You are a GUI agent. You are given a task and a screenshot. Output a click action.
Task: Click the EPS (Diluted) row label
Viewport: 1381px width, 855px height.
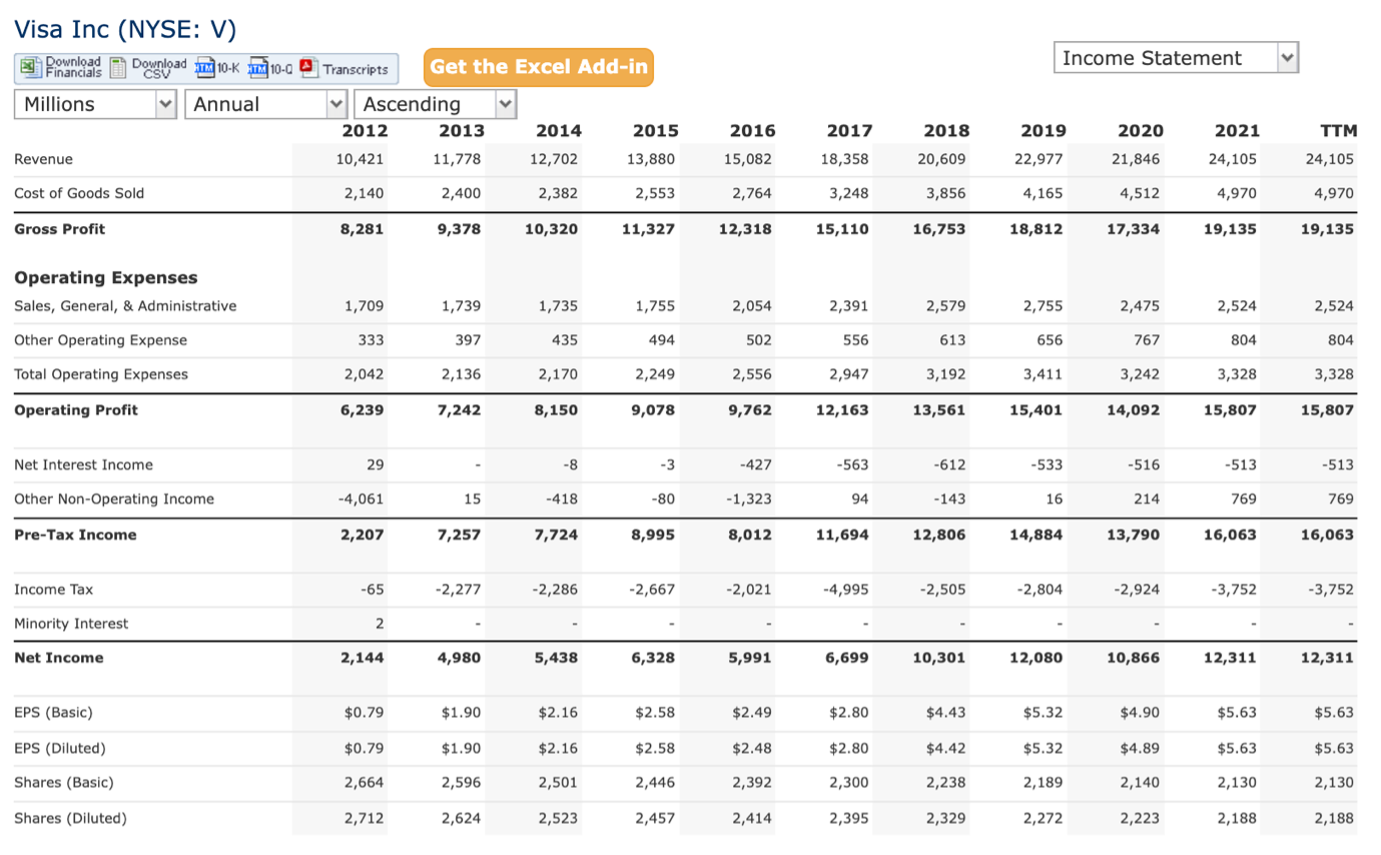point(59,747)
